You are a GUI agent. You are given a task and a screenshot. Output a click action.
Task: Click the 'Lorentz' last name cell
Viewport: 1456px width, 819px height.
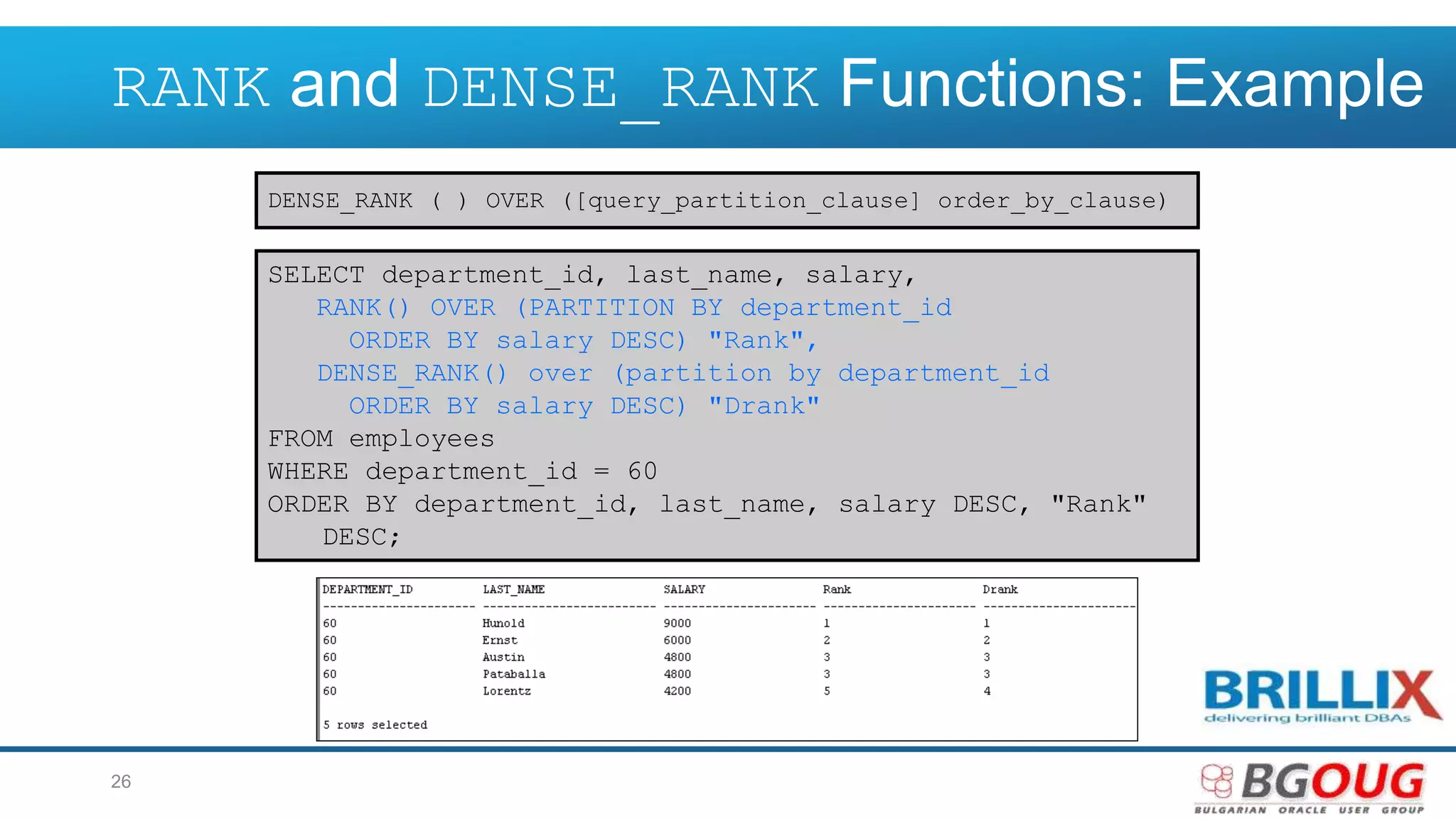click(507, 691)
